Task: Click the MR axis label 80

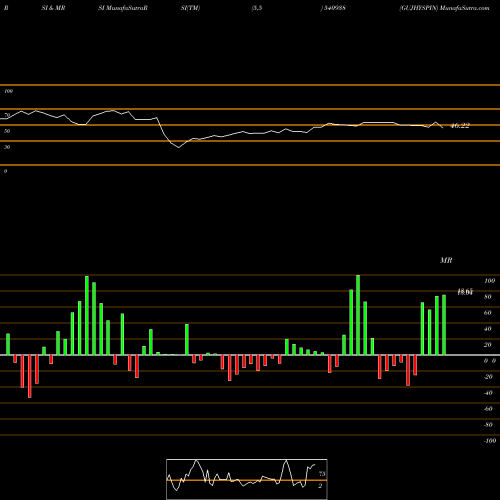Action: pos(488,297)
